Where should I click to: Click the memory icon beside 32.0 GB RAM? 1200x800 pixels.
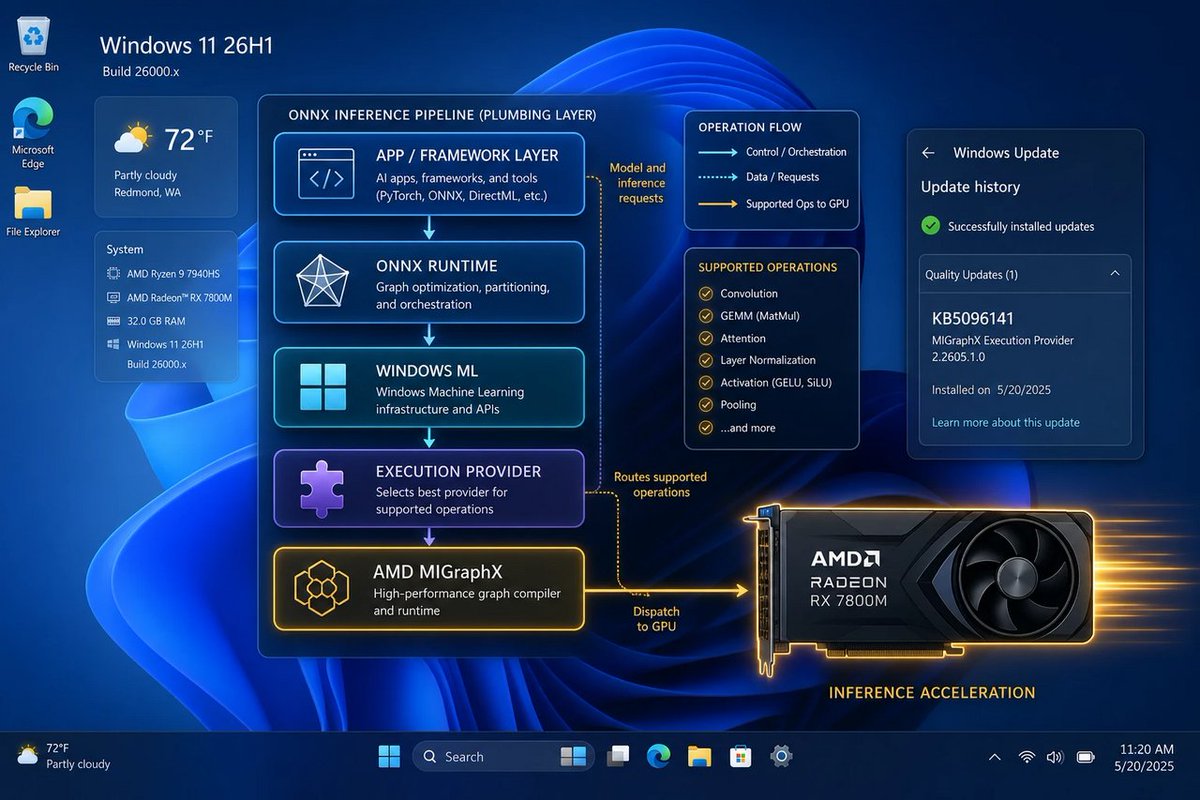[x=113, y=321]
